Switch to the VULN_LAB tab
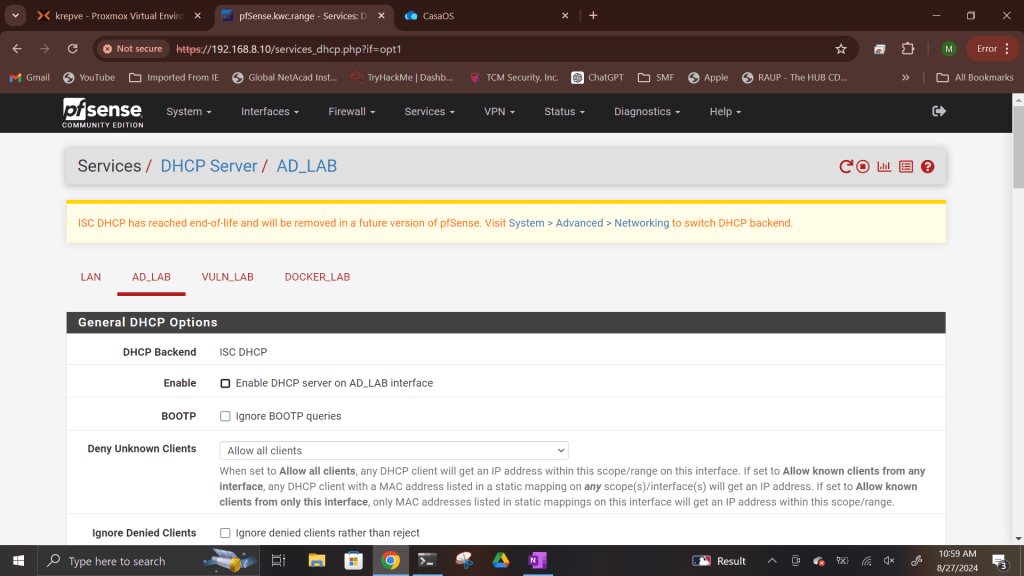Image resolution: width=1024 pixels, height=576 pixels. [227, 277]
